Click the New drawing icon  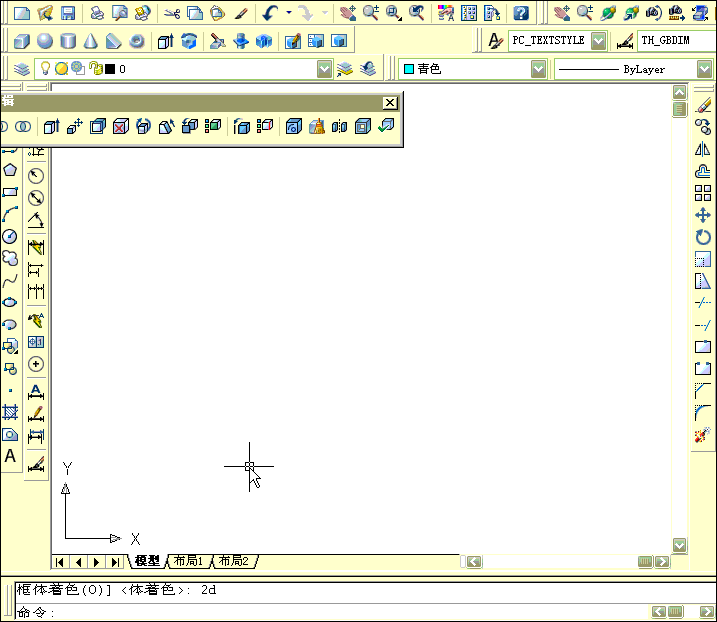[21, 13]
